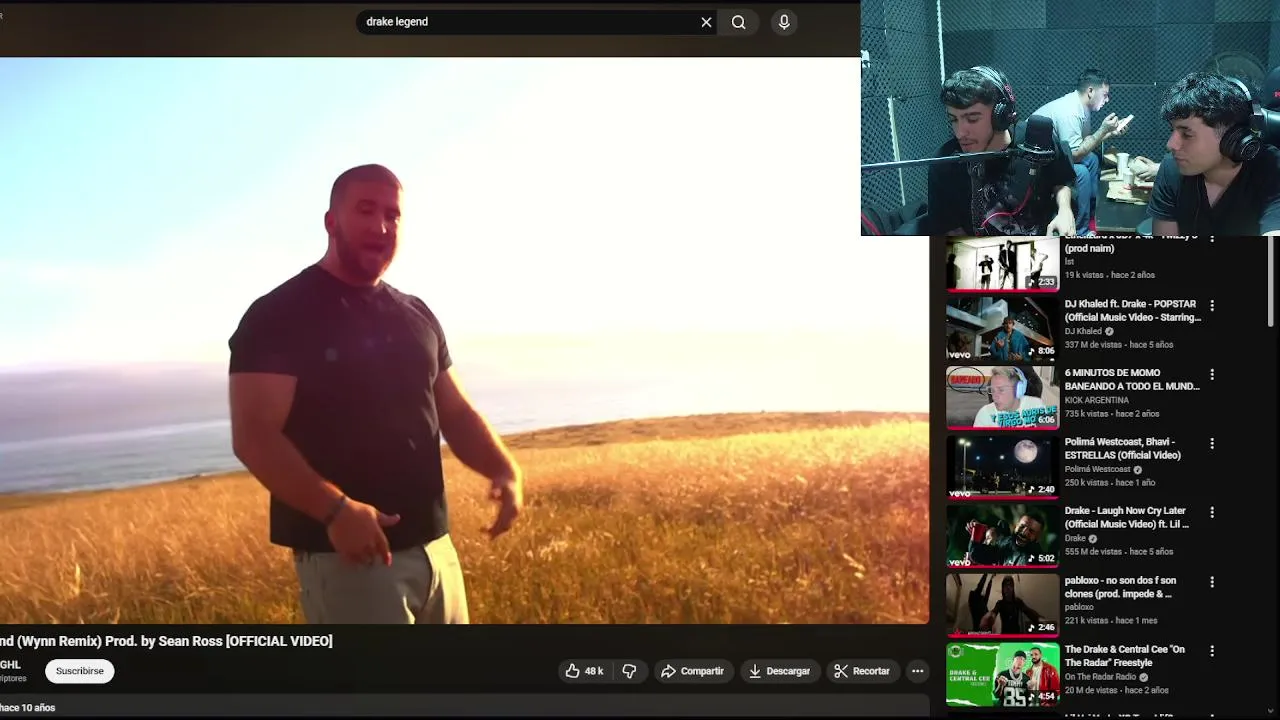Open the Compartir share button
Viewport: 1280px width, 720px height.
click(692, 671)
